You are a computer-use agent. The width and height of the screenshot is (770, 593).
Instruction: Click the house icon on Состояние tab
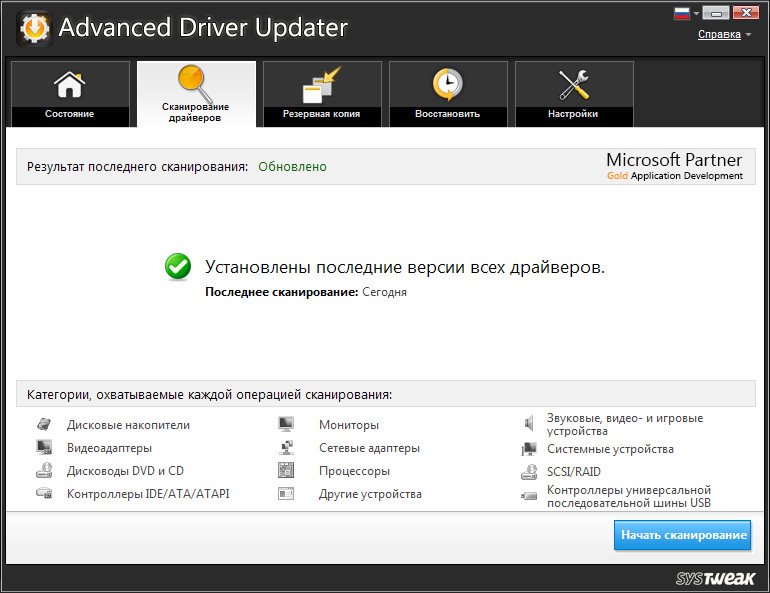[x=69, y=84]
